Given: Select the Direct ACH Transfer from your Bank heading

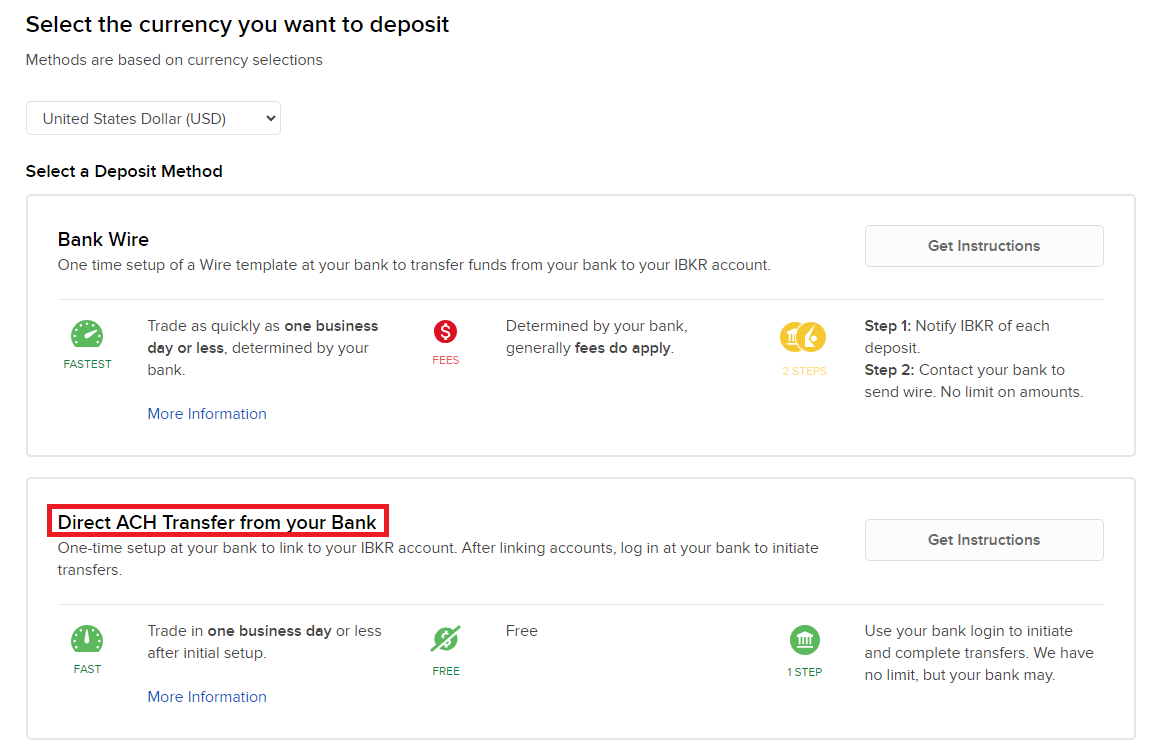Looking at the screenshot, I should coord(217,522).
